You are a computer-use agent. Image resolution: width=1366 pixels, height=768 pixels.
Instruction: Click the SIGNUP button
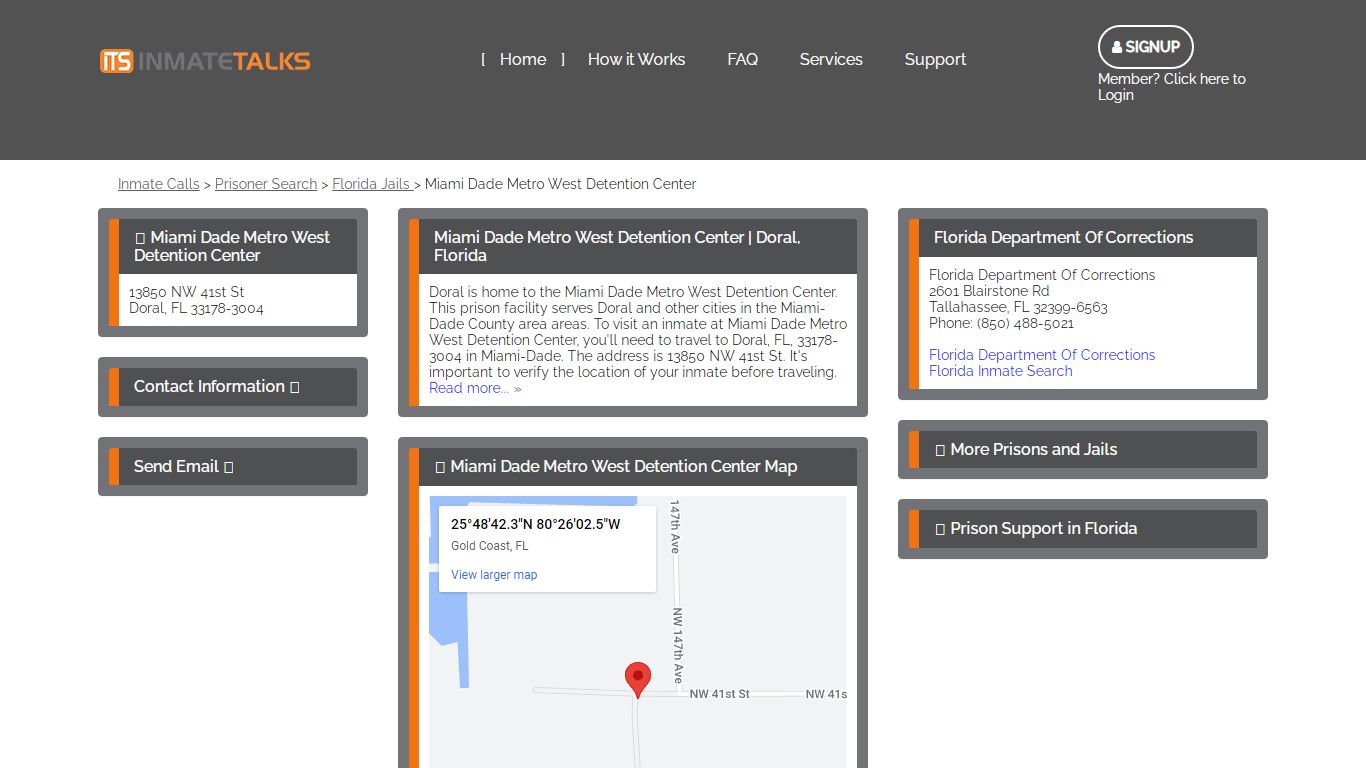pos(1146,47)
